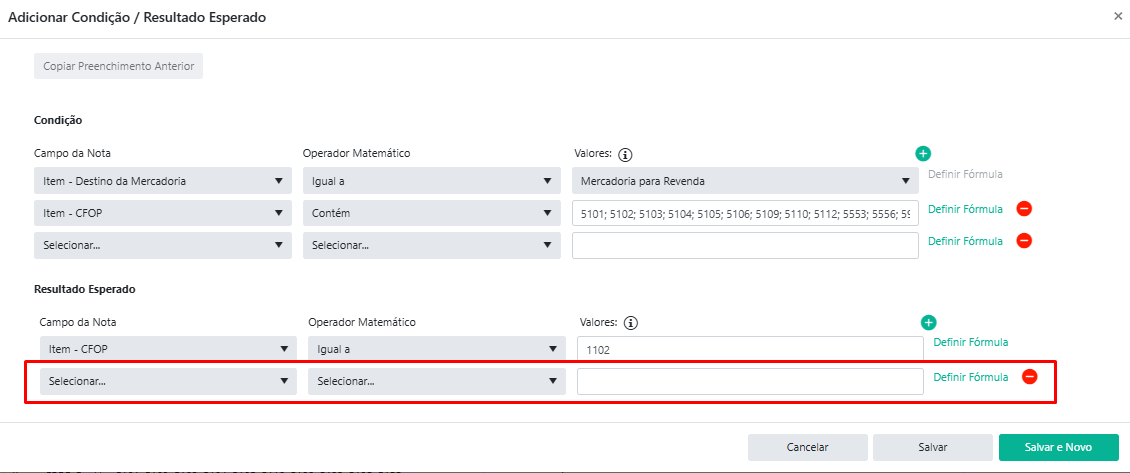Remove the Item - CFOP condition row
Image resolution: width=1130 pixels, height=473 pixels.
tap(1024, 209)
